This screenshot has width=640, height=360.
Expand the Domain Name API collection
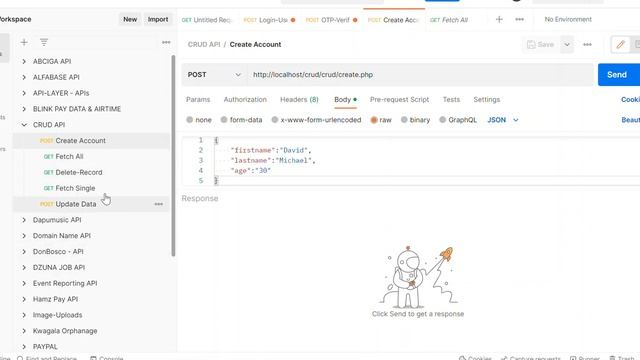coord(24,236)
